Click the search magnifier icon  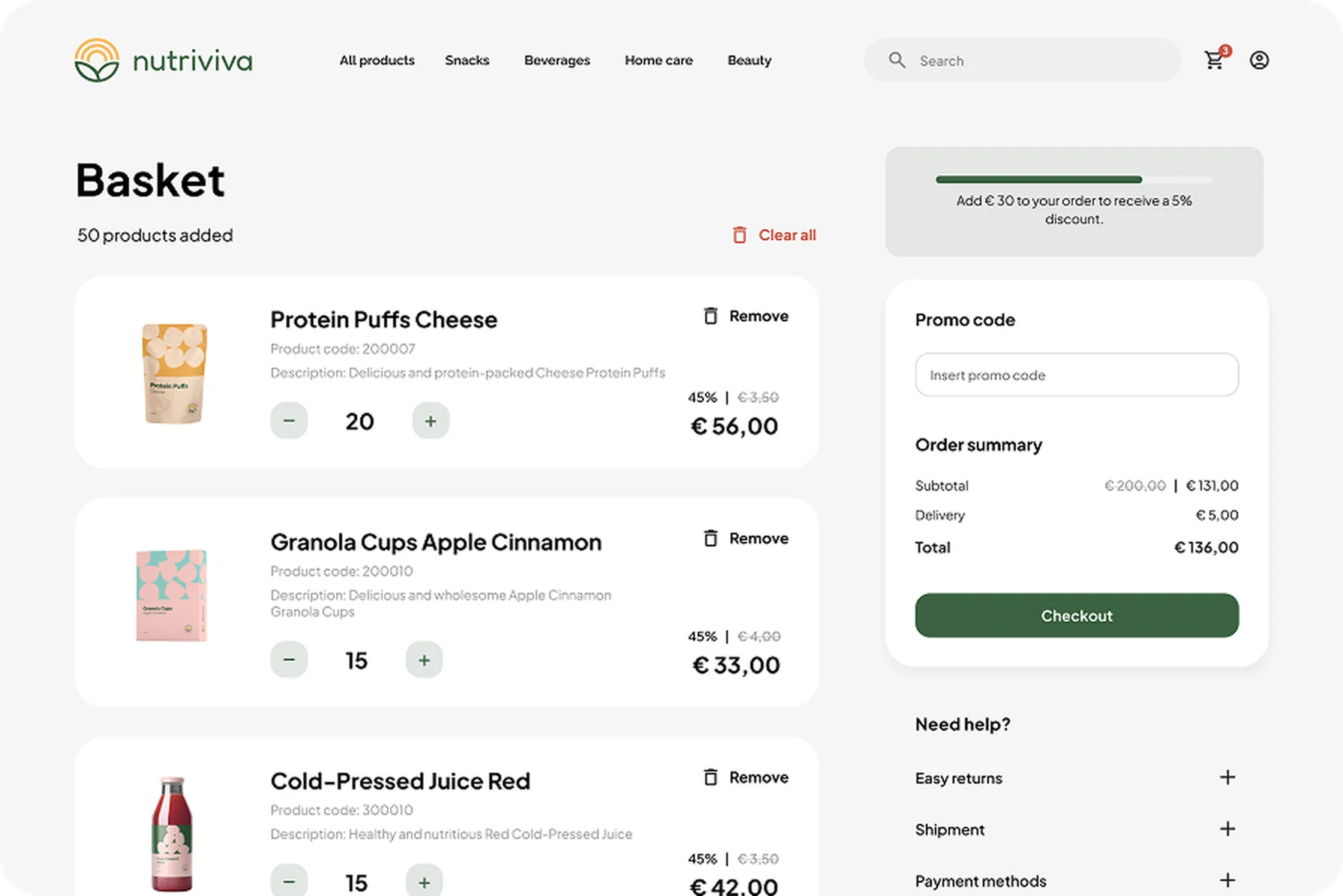click(897, 60)
